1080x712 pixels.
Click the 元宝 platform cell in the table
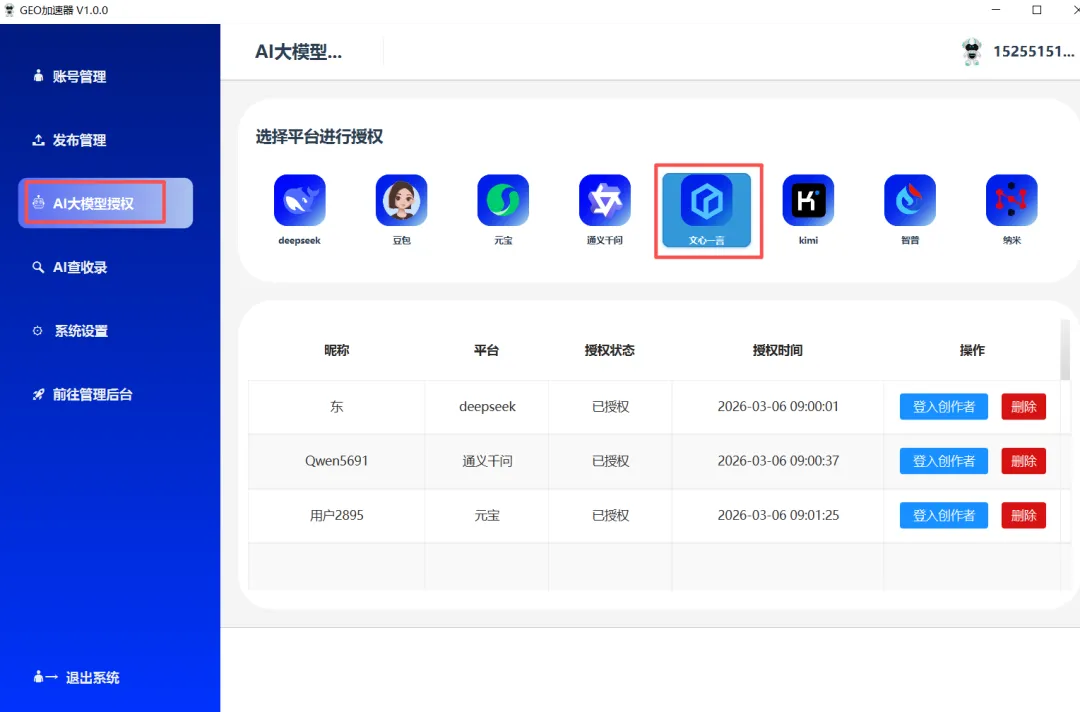point(487,515)
